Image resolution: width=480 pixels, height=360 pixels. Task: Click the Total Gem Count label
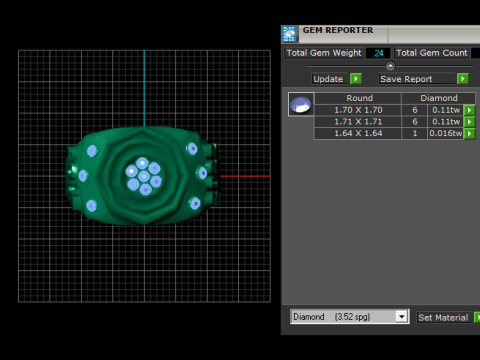(432, 53)
